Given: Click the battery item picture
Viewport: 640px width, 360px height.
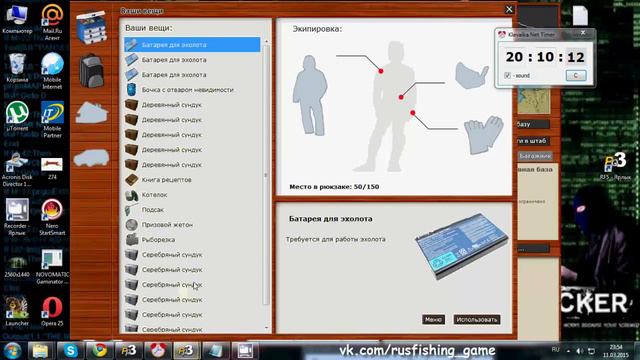Looking at the screenshot, I should tap(461, 246).
